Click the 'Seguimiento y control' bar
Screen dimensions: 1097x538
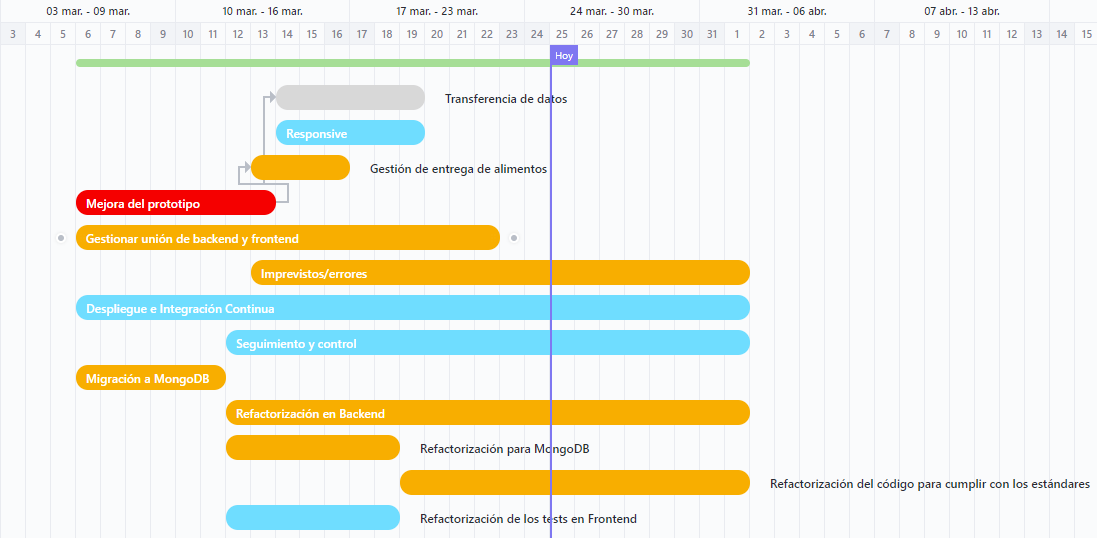487,343
